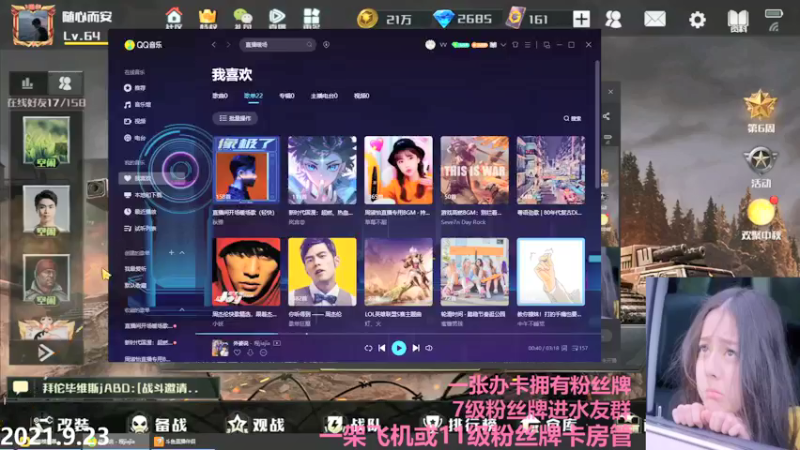Click the QQ Music search box
The height and width of the screenshot is (450, 800).
coord(277,45)
